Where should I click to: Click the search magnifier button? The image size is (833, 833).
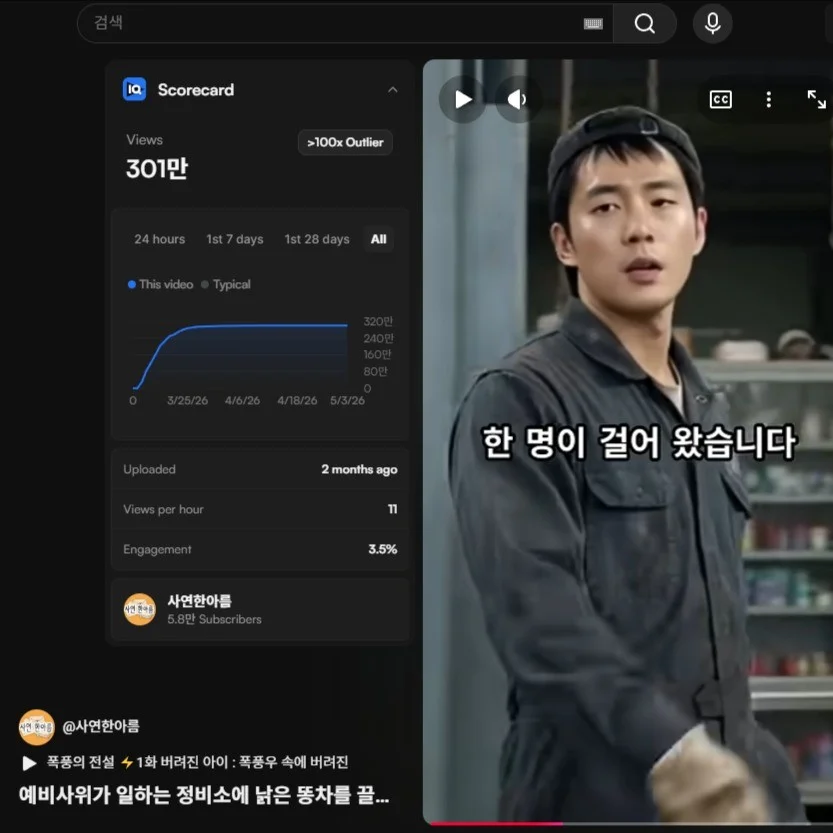click(644, 23)
